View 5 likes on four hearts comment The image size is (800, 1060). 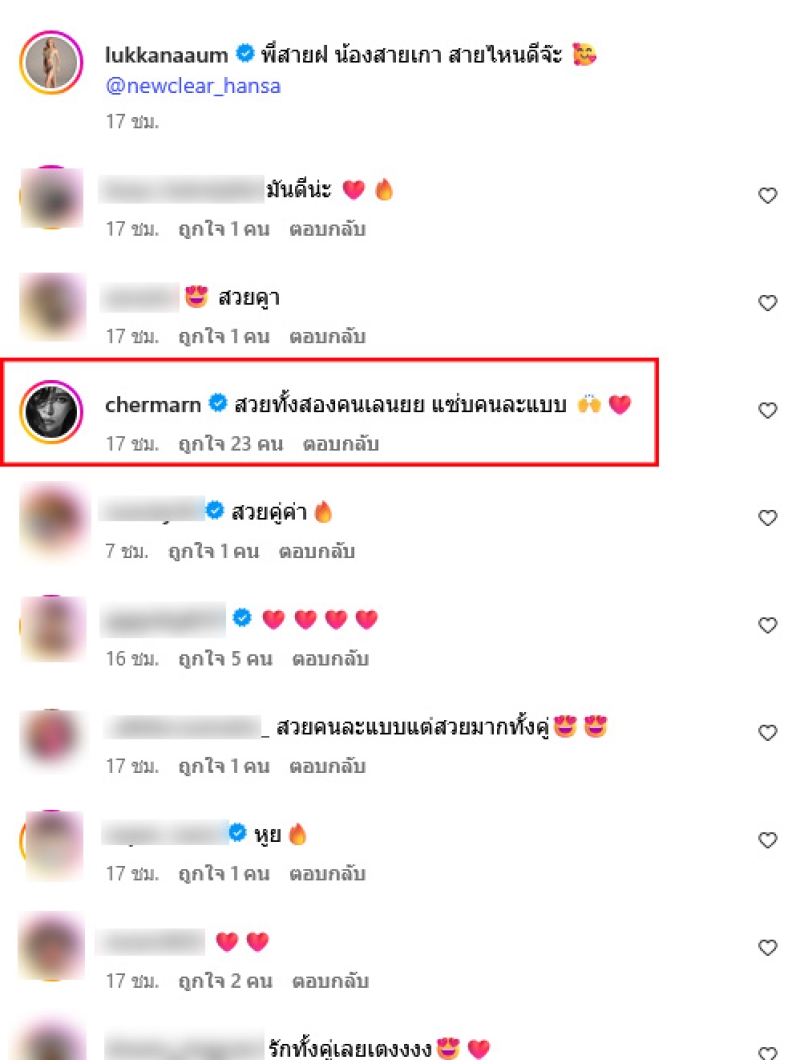tap(225, 659)
